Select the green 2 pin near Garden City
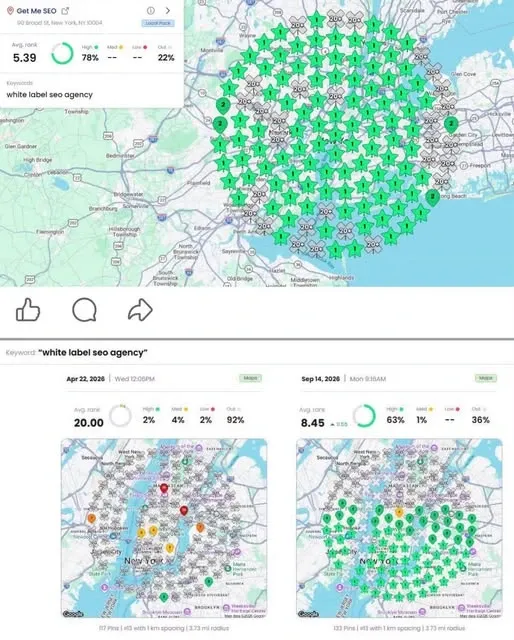The height and width of the screenshot is (640, 514). [x=451, y=124]
